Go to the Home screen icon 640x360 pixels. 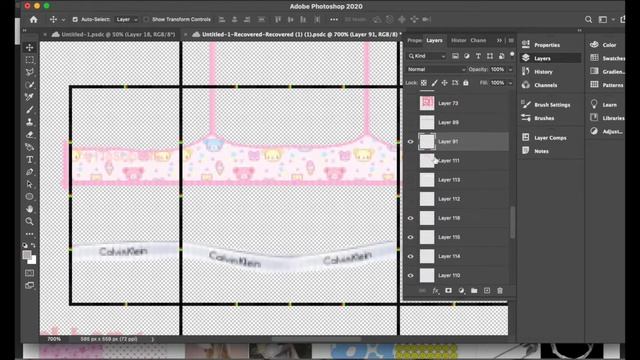tap(33, 19)
